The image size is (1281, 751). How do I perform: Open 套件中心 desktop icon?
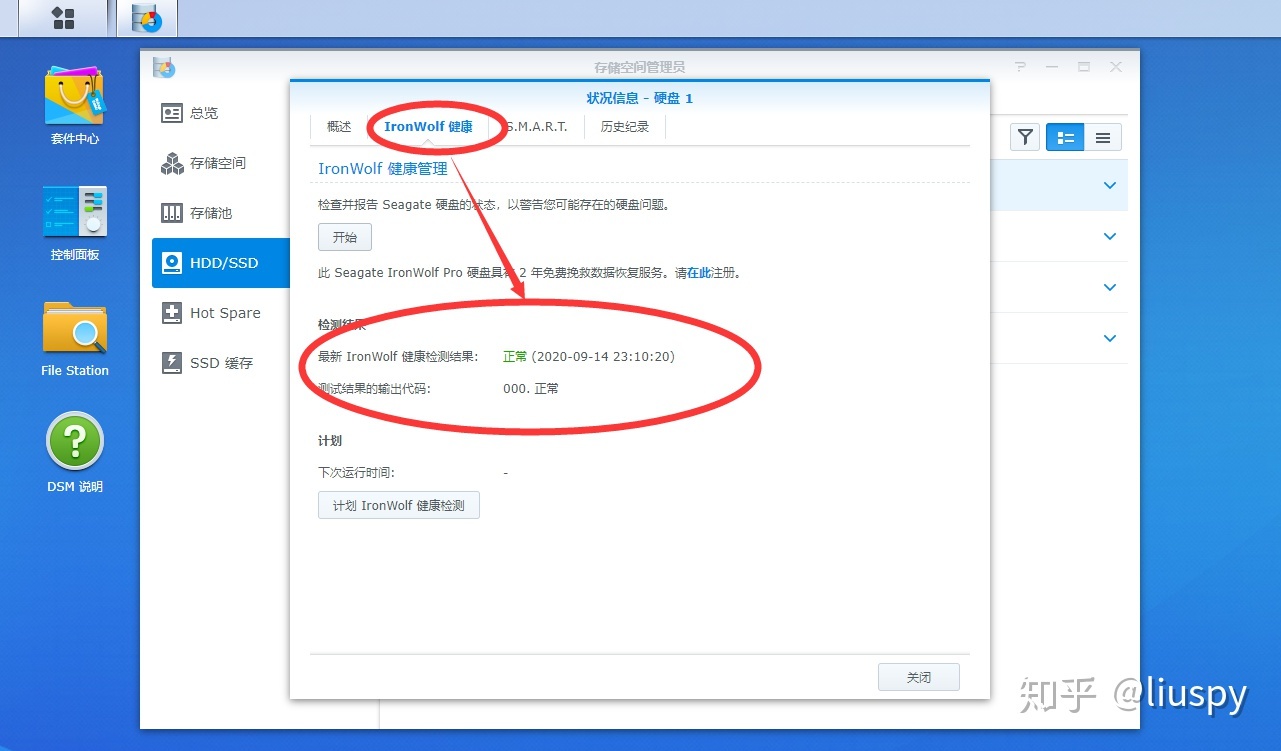click(x=75, y=105)
